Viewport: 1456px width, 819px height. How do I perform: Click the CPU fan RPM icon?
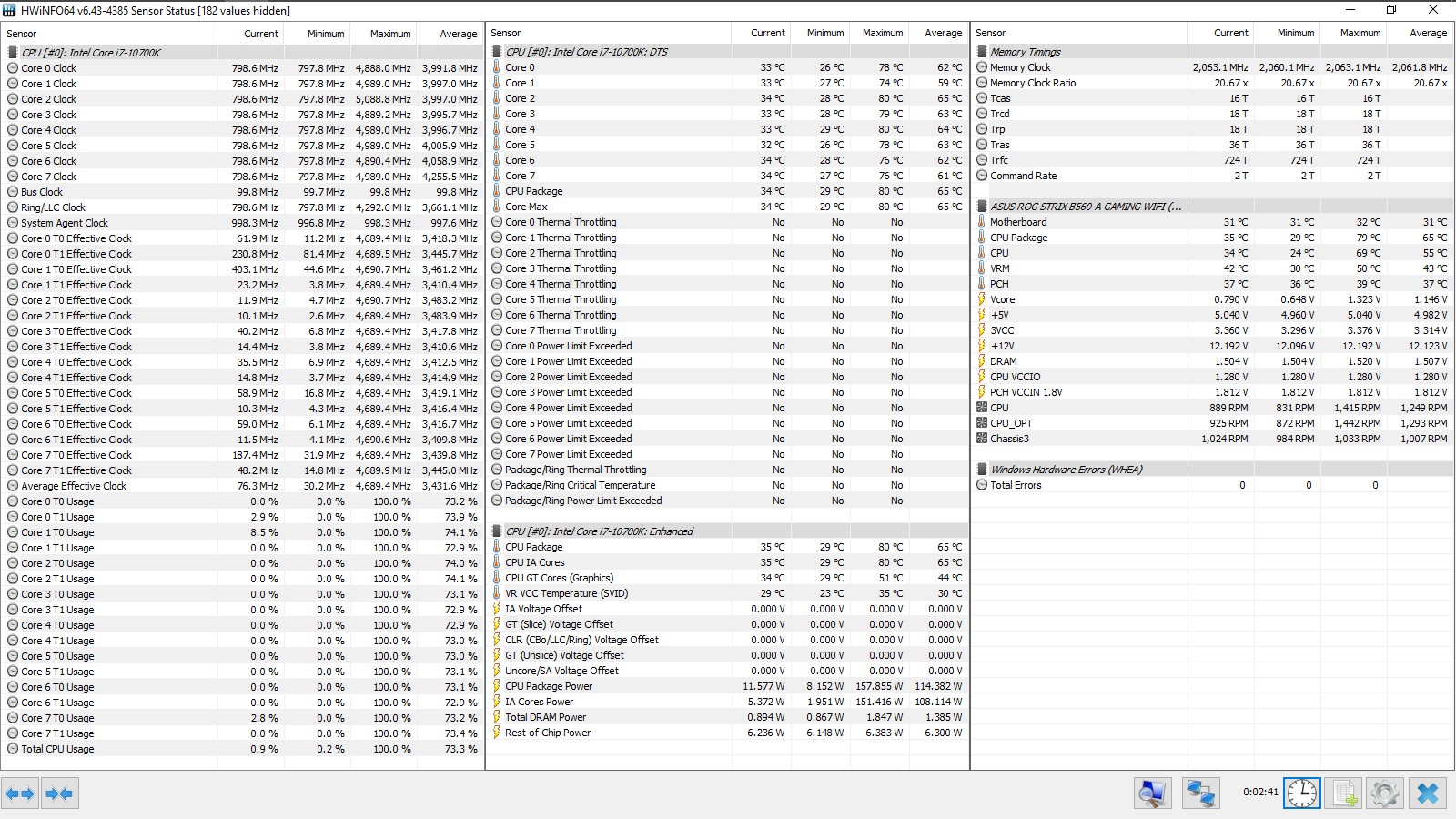tap(982, 408)
